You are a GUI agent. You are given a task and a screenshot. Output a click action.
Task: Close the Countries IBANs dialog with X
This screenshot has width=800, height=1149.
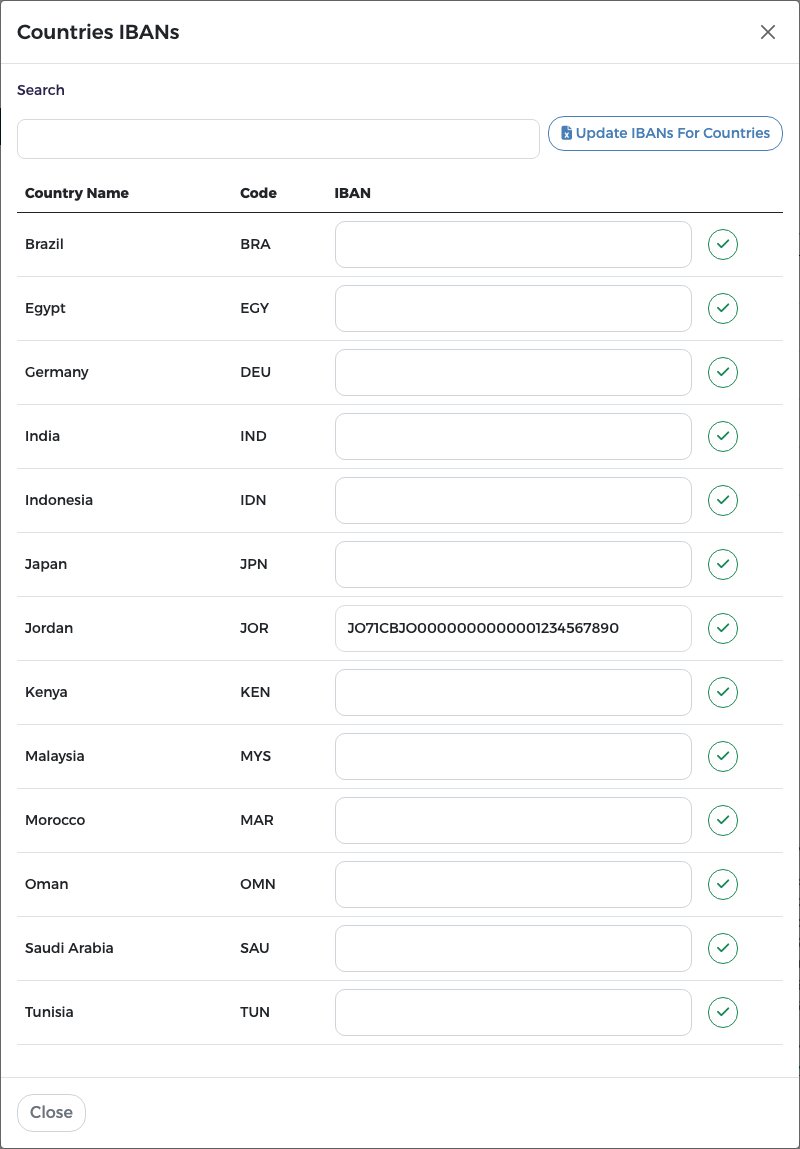click(767, 32)
